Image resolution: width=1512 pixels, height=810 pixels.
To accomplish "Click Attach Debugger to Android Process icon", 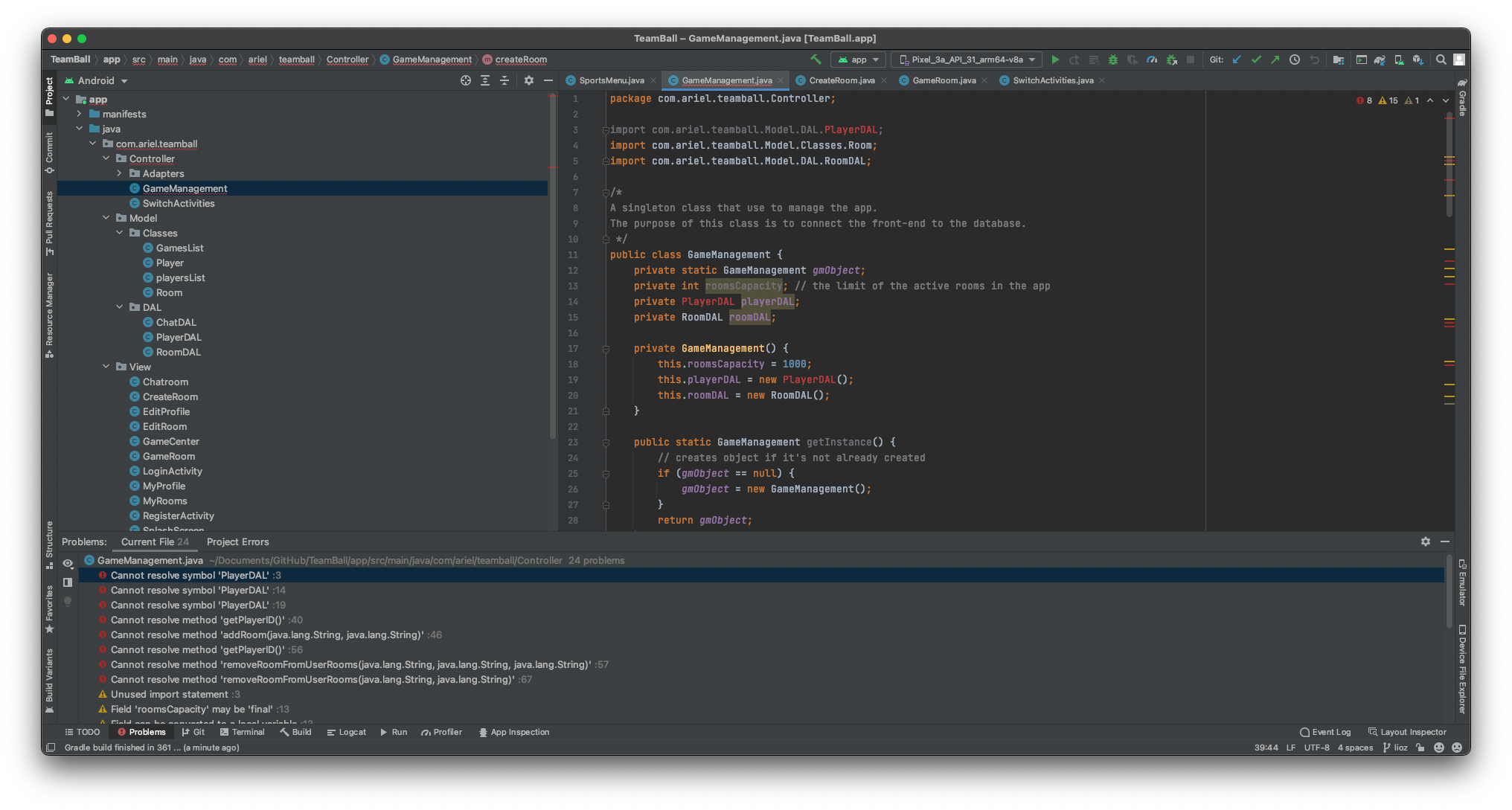I will [1171, 60].
